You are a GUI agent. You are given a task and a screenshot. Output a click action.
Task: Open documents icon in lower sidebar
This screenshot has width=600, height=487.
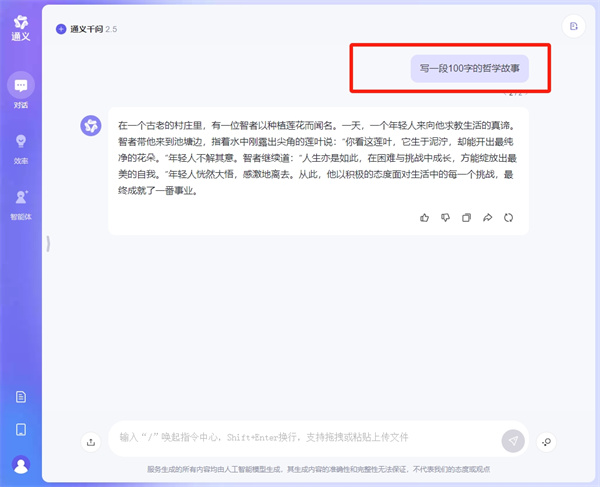click(20, 397)
